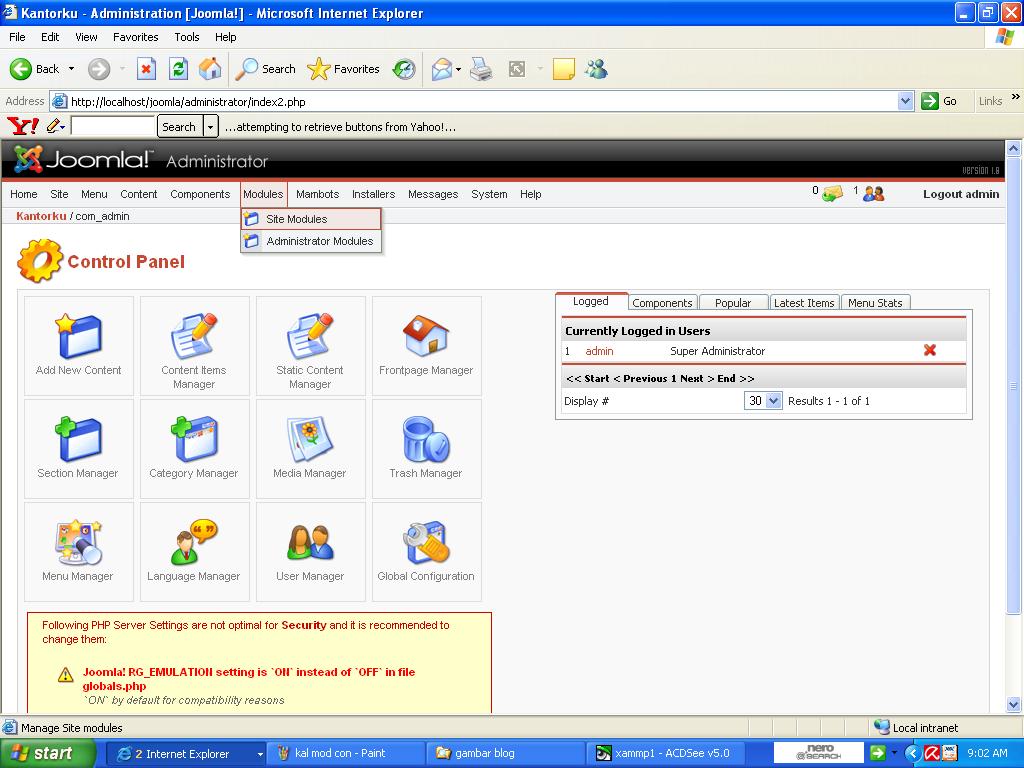This screenshot has height=768, width=1024.
Task: Click the Mail toolbar icon
Action: (x=442, y=69)
